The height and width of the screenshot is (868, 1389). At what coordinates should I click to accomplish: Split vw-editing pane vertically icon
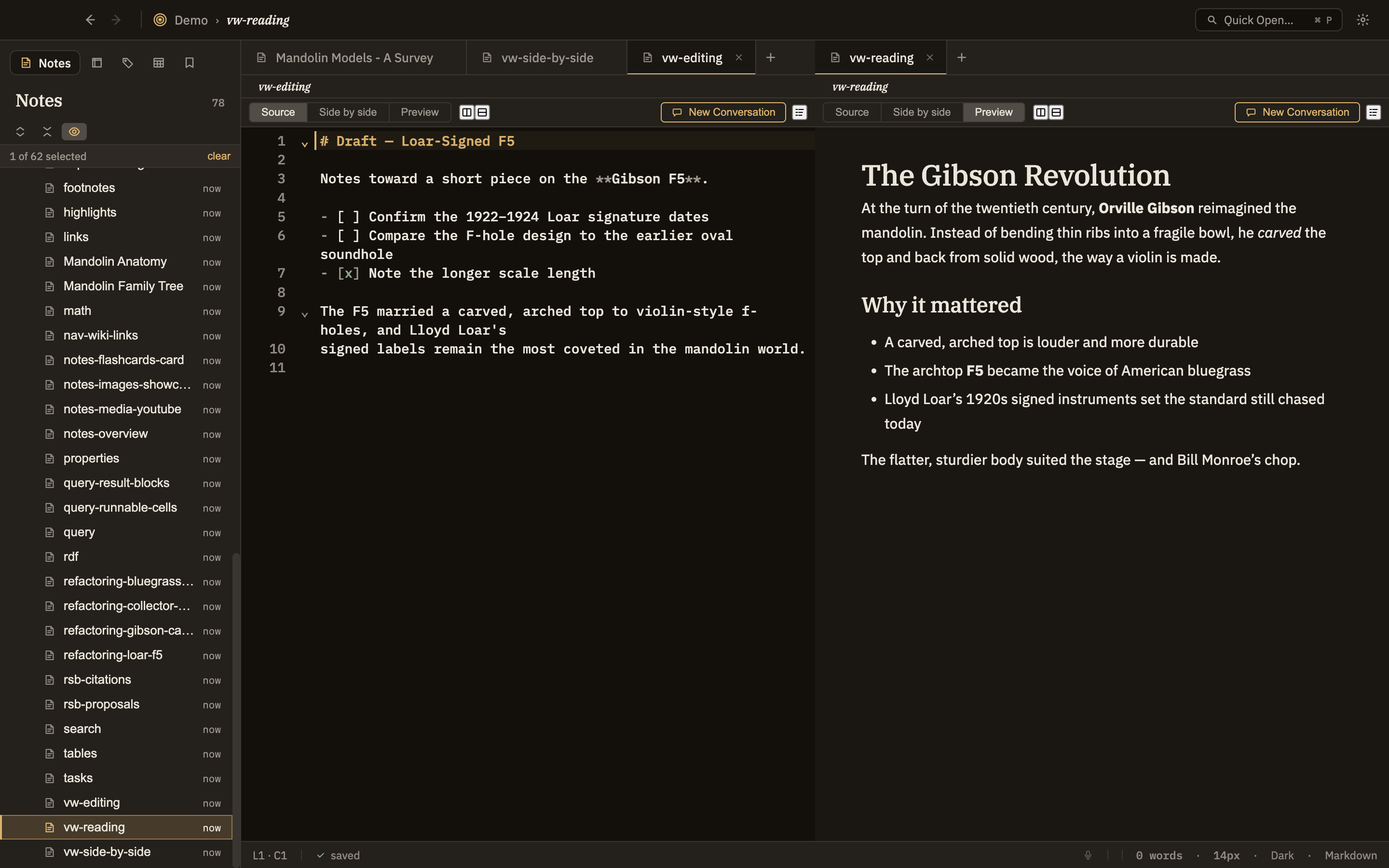(467, 112)
